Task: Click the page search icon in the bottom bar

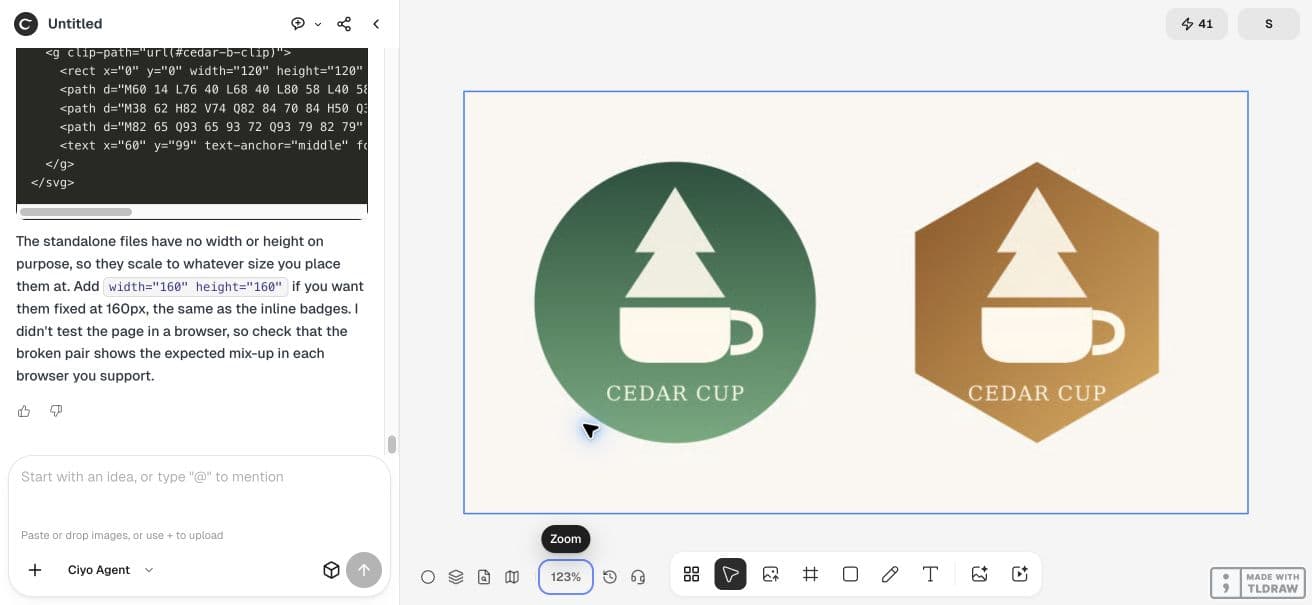Action: point(484,577)
